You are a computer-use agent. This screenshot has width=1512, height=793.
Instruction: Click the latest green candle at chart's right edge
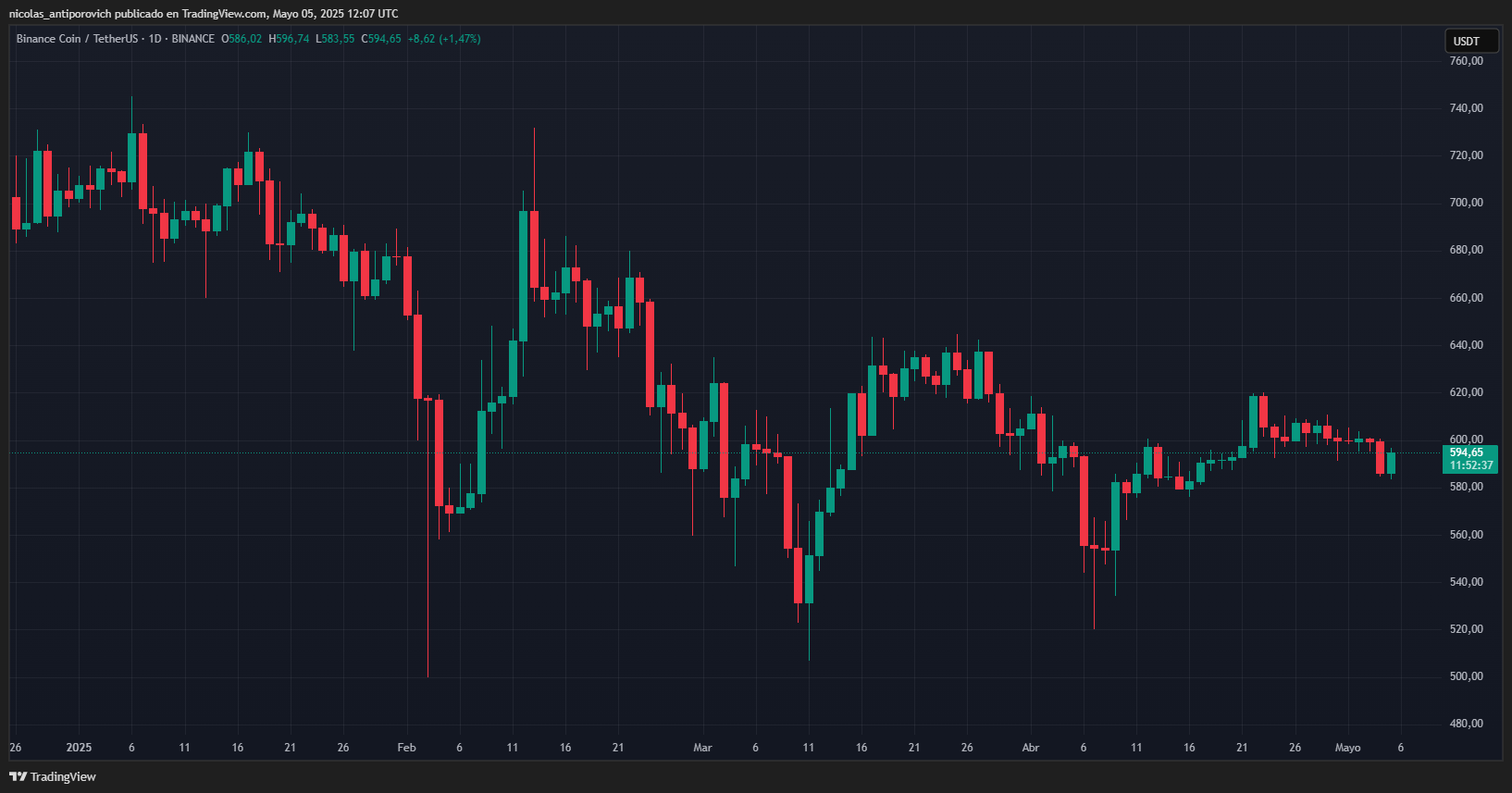click(x=1391, y=463)
